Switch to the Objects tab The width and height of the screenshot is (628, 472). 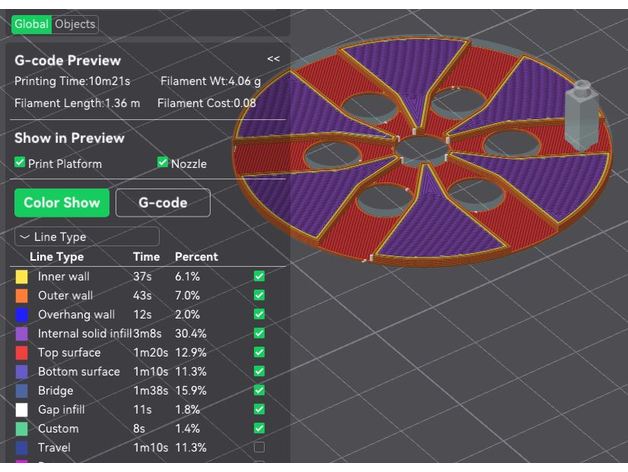coord(75,23)
